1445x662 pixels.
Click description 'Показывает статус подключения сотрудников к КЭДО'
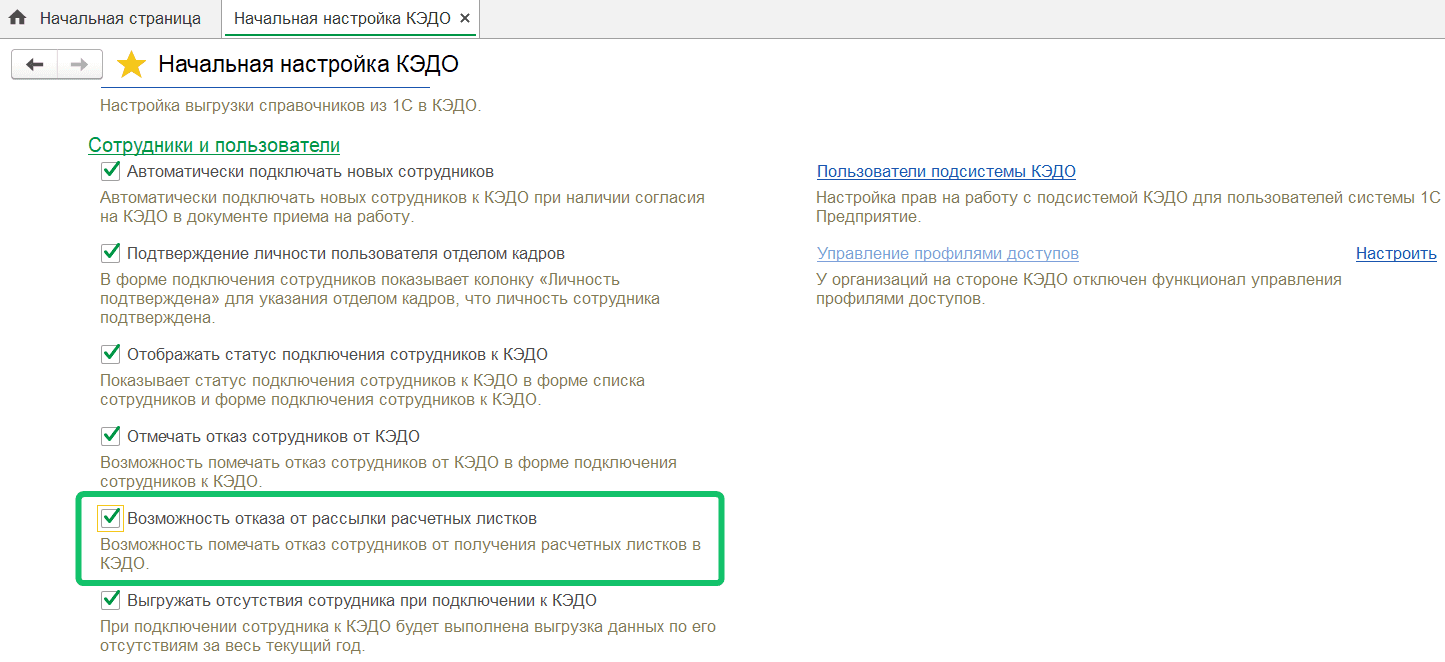pyautogui.click(x=373, y=390)
